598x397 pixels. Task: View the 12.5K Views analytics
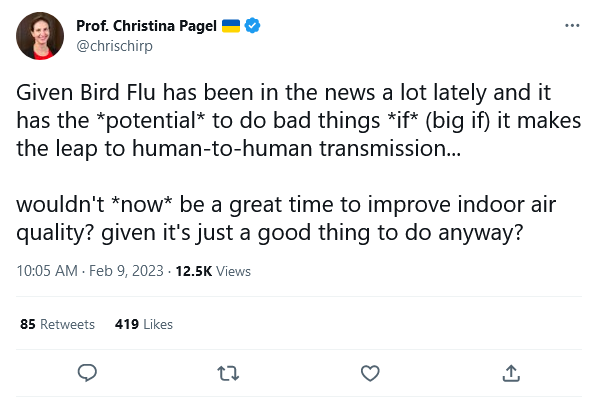point(213,271)
